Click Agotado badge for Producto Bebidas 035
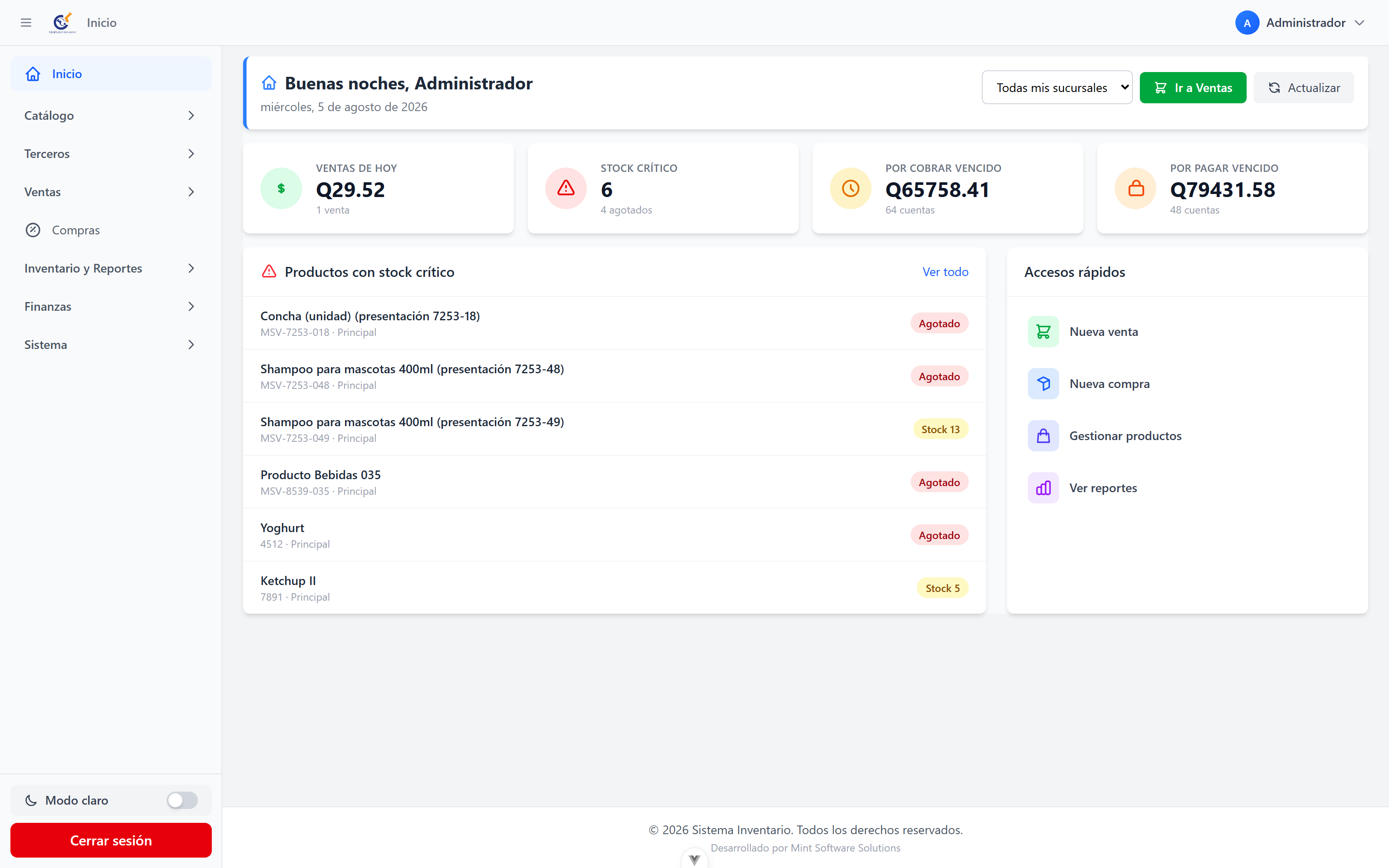Image resolution: width=1389 pixels, height=868 pixels. click(939, 482)
